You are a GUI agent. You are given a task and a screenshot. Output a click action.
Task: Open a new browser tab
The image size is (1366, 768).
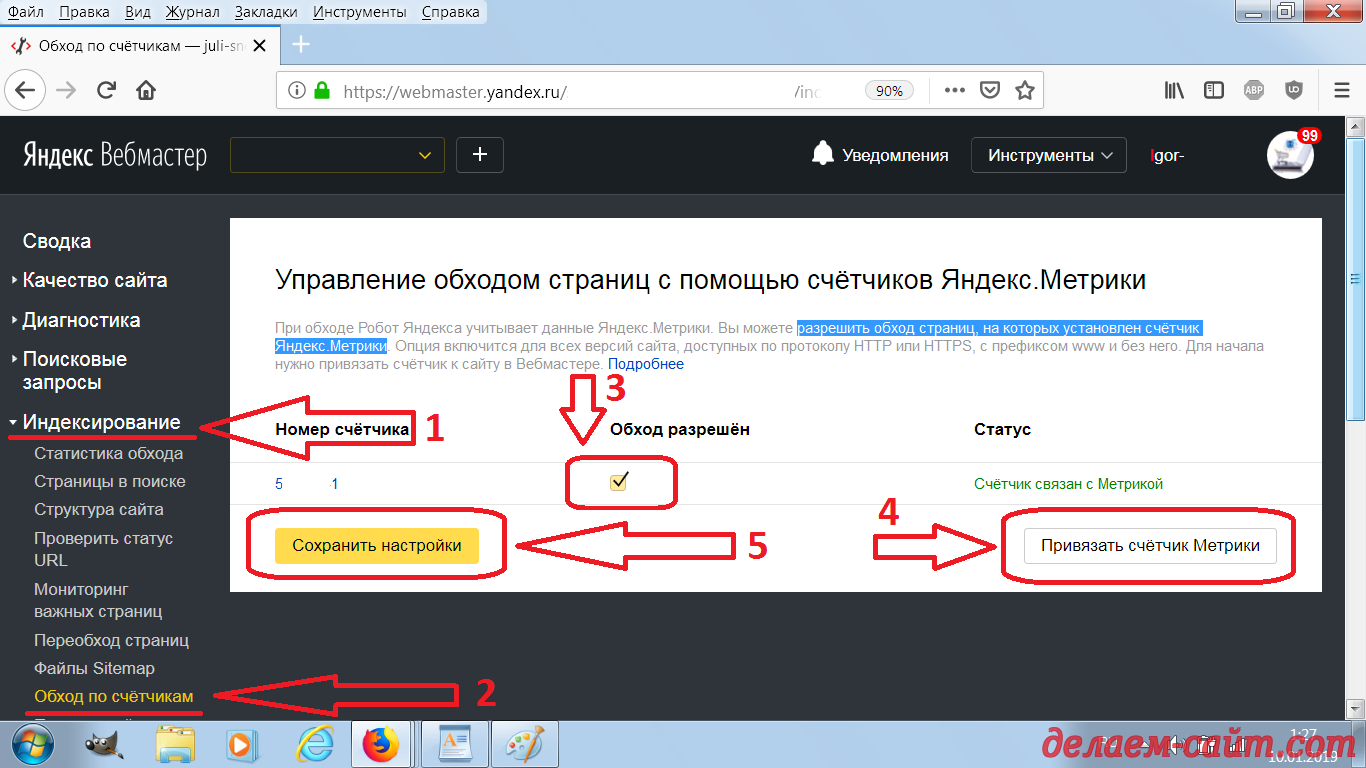click(300, 45)
